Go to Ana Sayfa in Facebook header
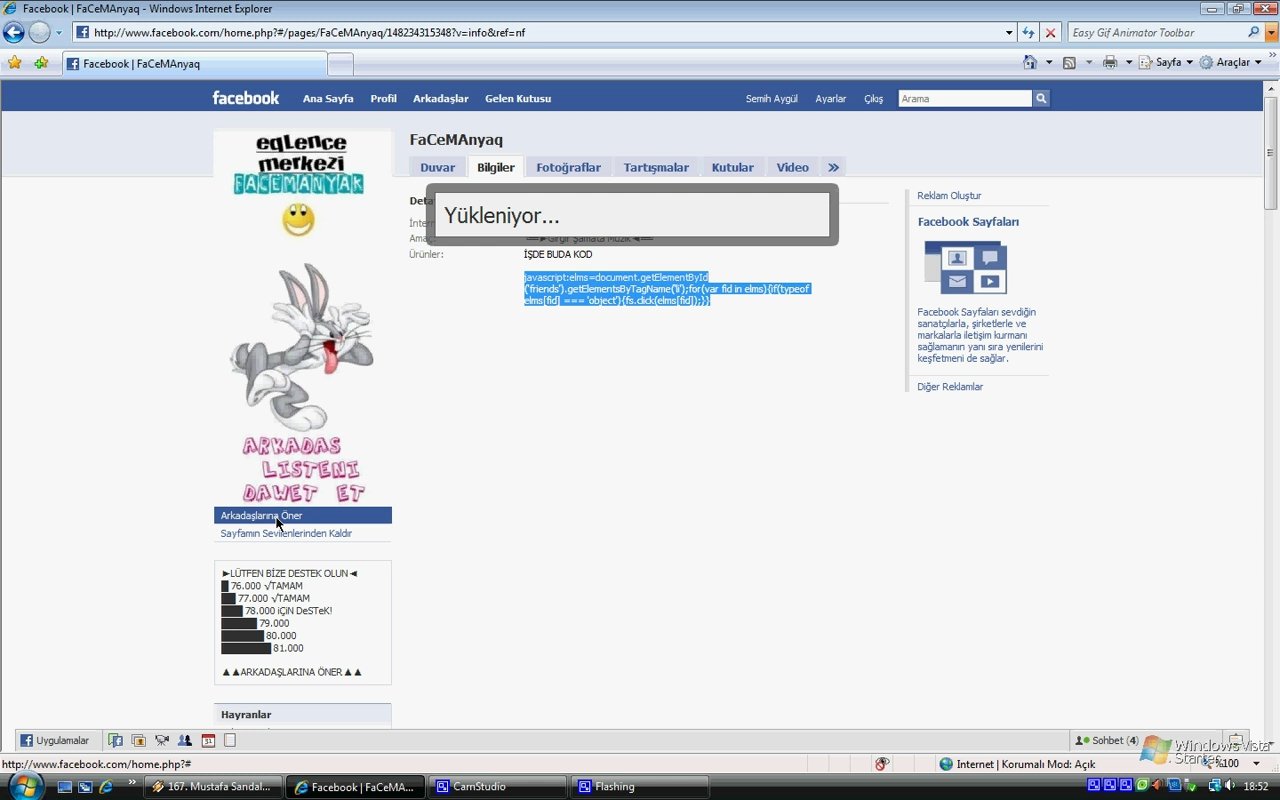 tap(328, 98)
